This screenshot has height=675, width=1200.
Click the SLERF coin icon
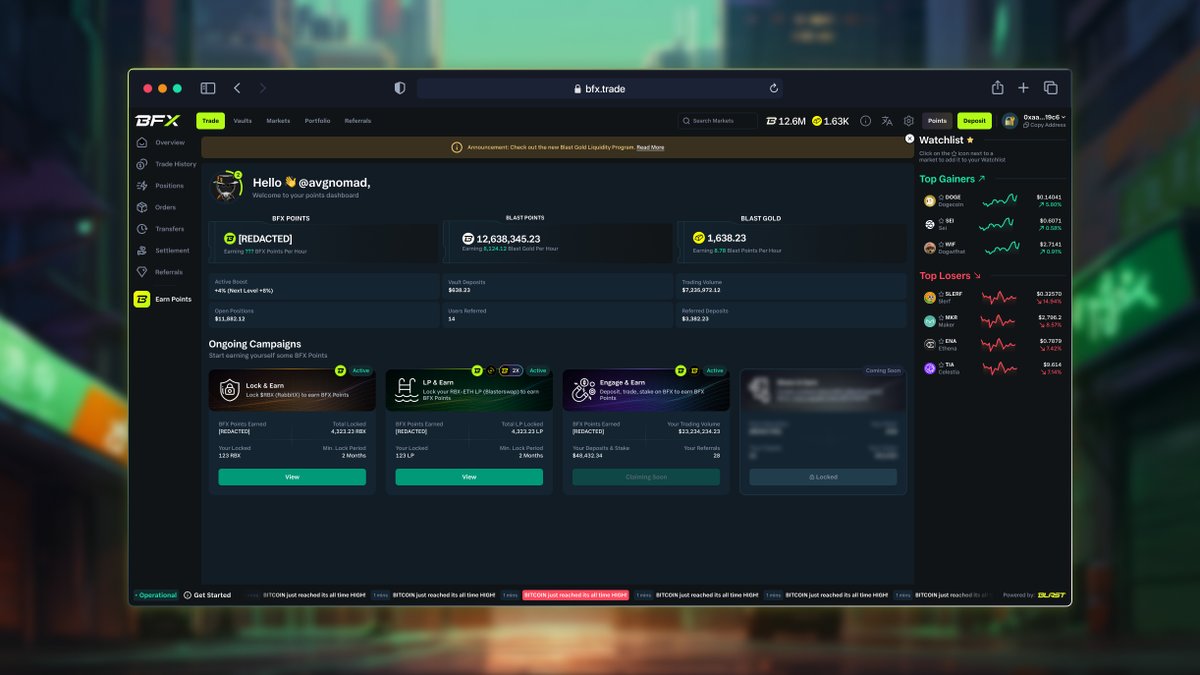930,298
